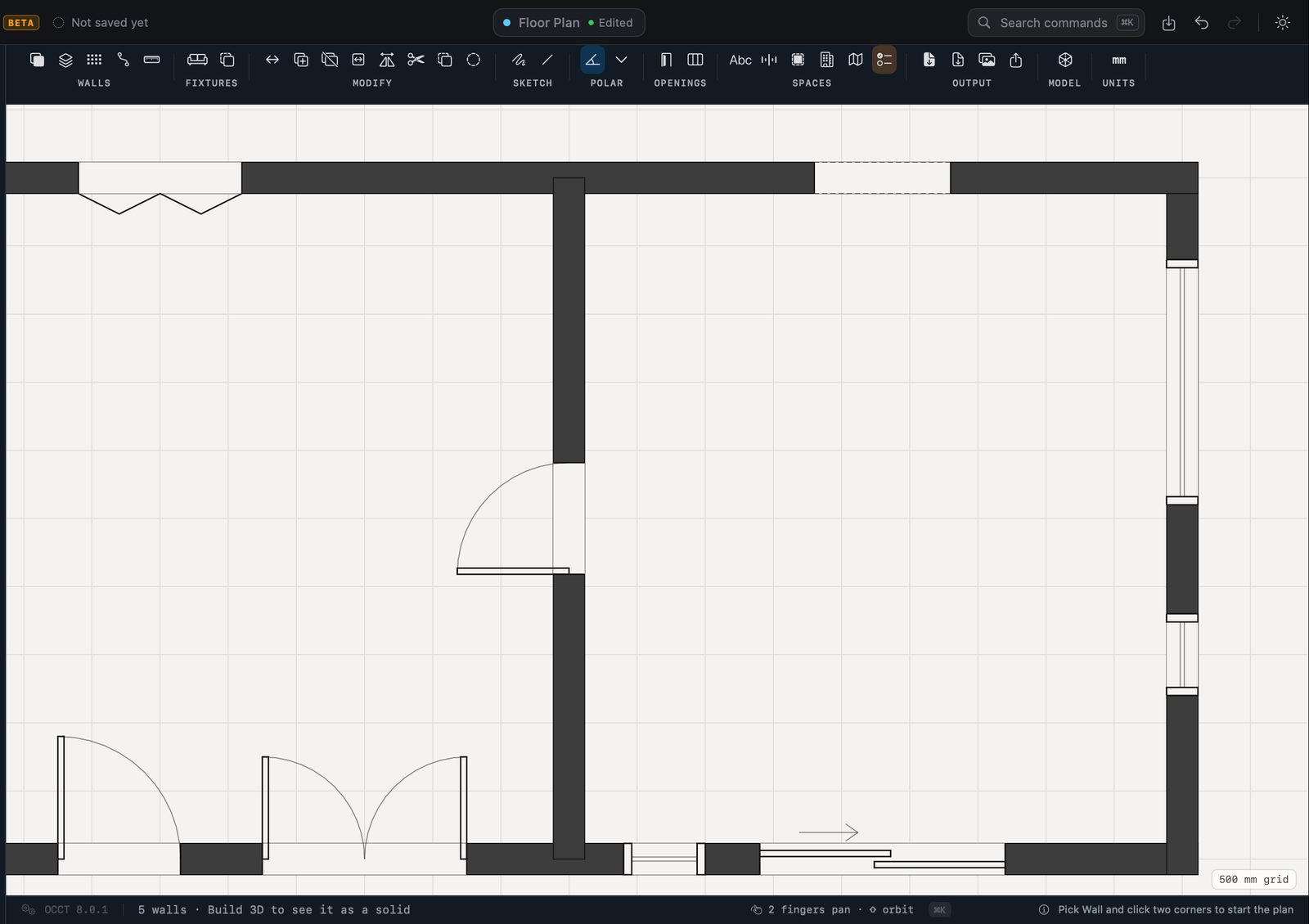This screenshot has width=1309, height=924.
Task: Click the 500 mm grid indicator
Action: pyautogui.click(x=1253, y=879)
